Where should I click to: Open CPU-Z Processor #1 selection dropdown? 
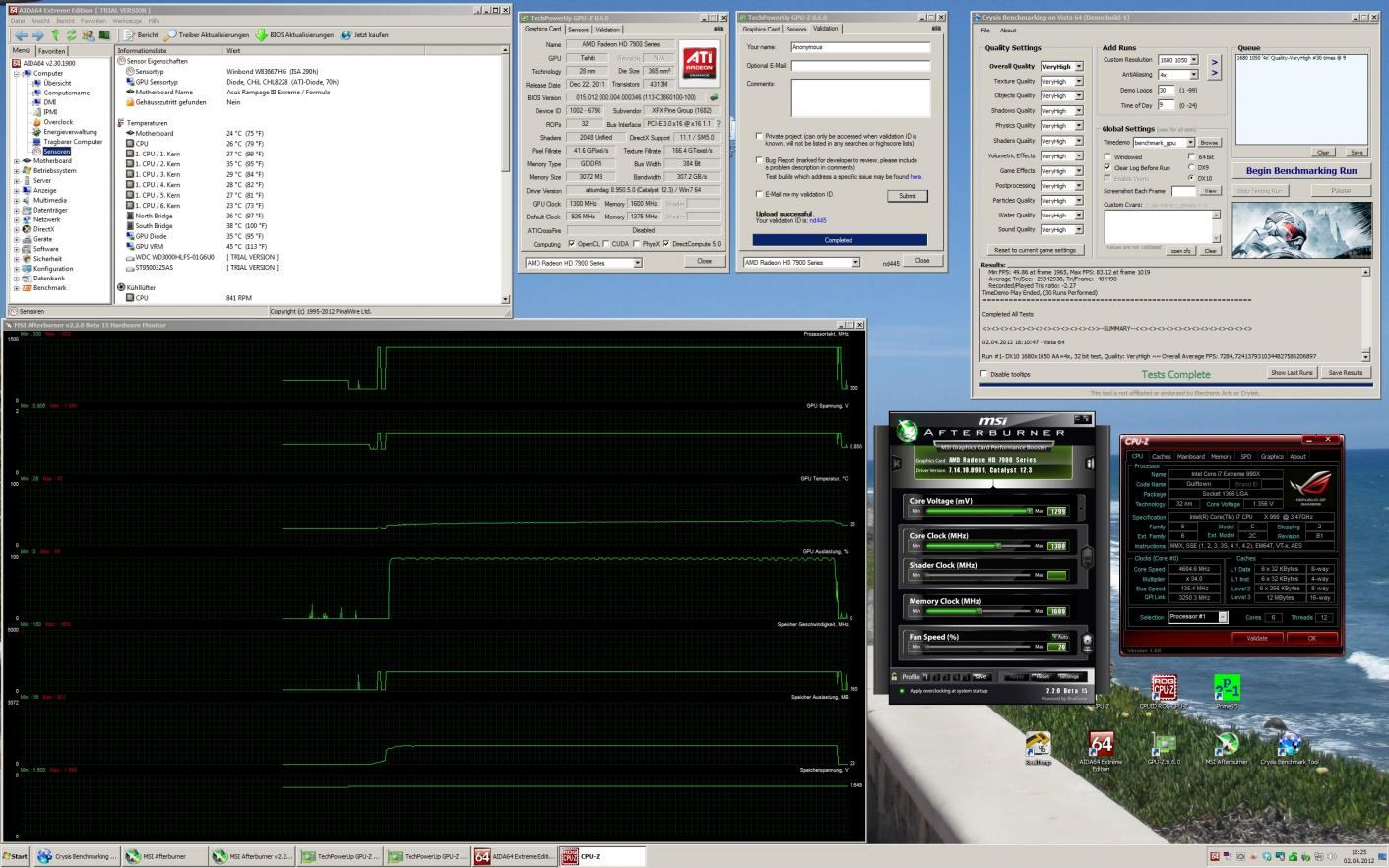coord(1223,617)
